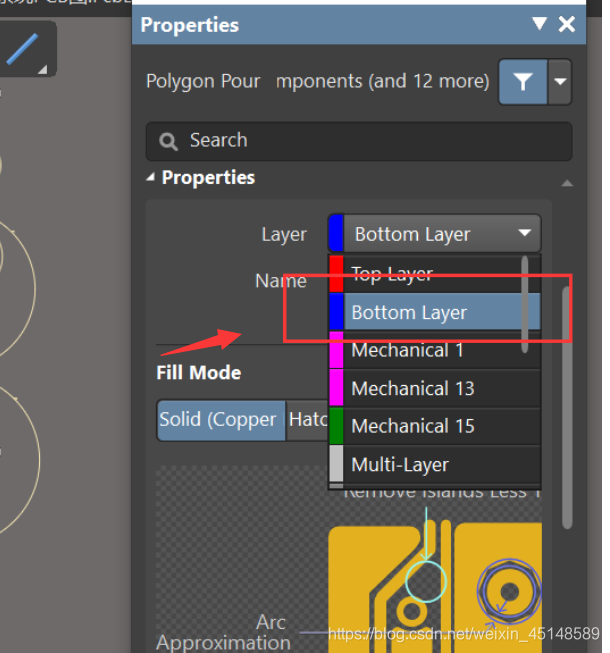Enable Solid (Copper) fill mode
Viewport: 610px width, 653px height.
pos(219,420)
